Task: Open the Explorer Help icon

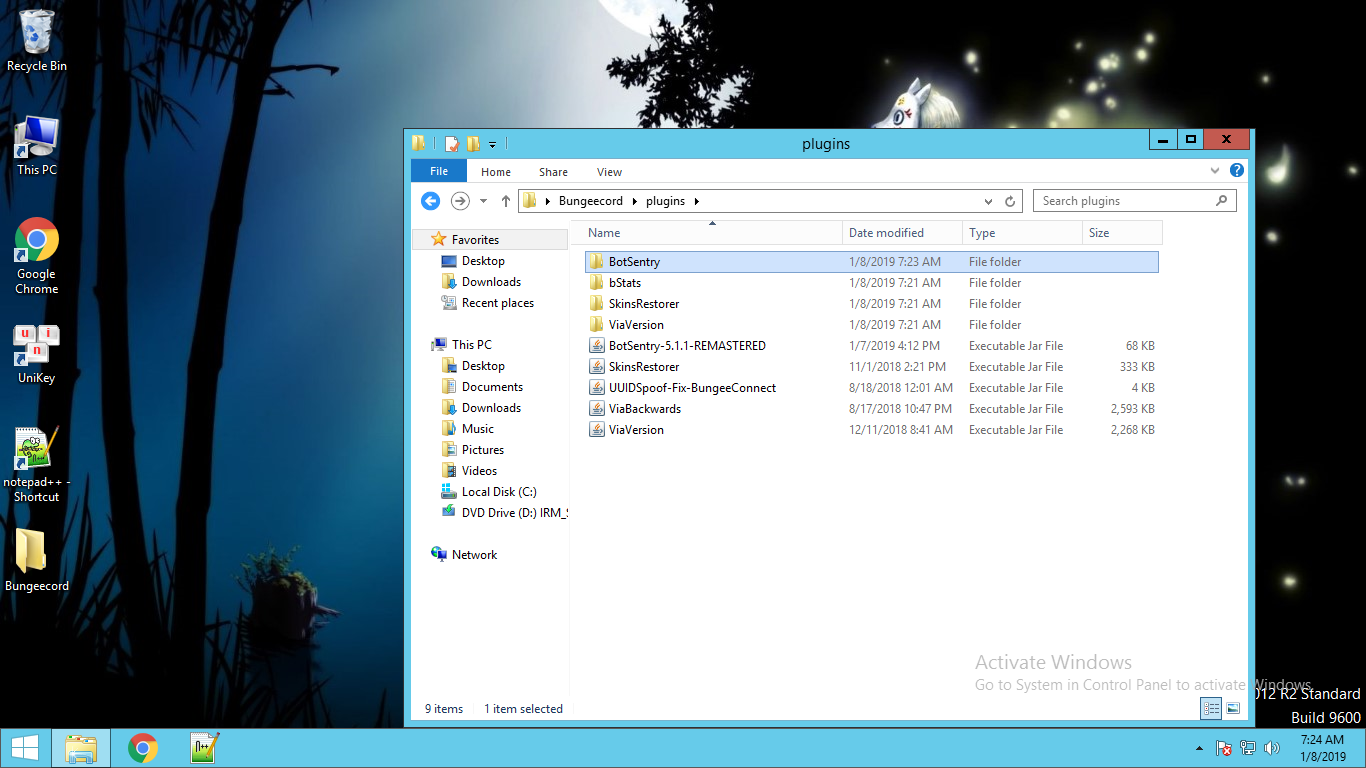Action: [x=1237, y=171]
